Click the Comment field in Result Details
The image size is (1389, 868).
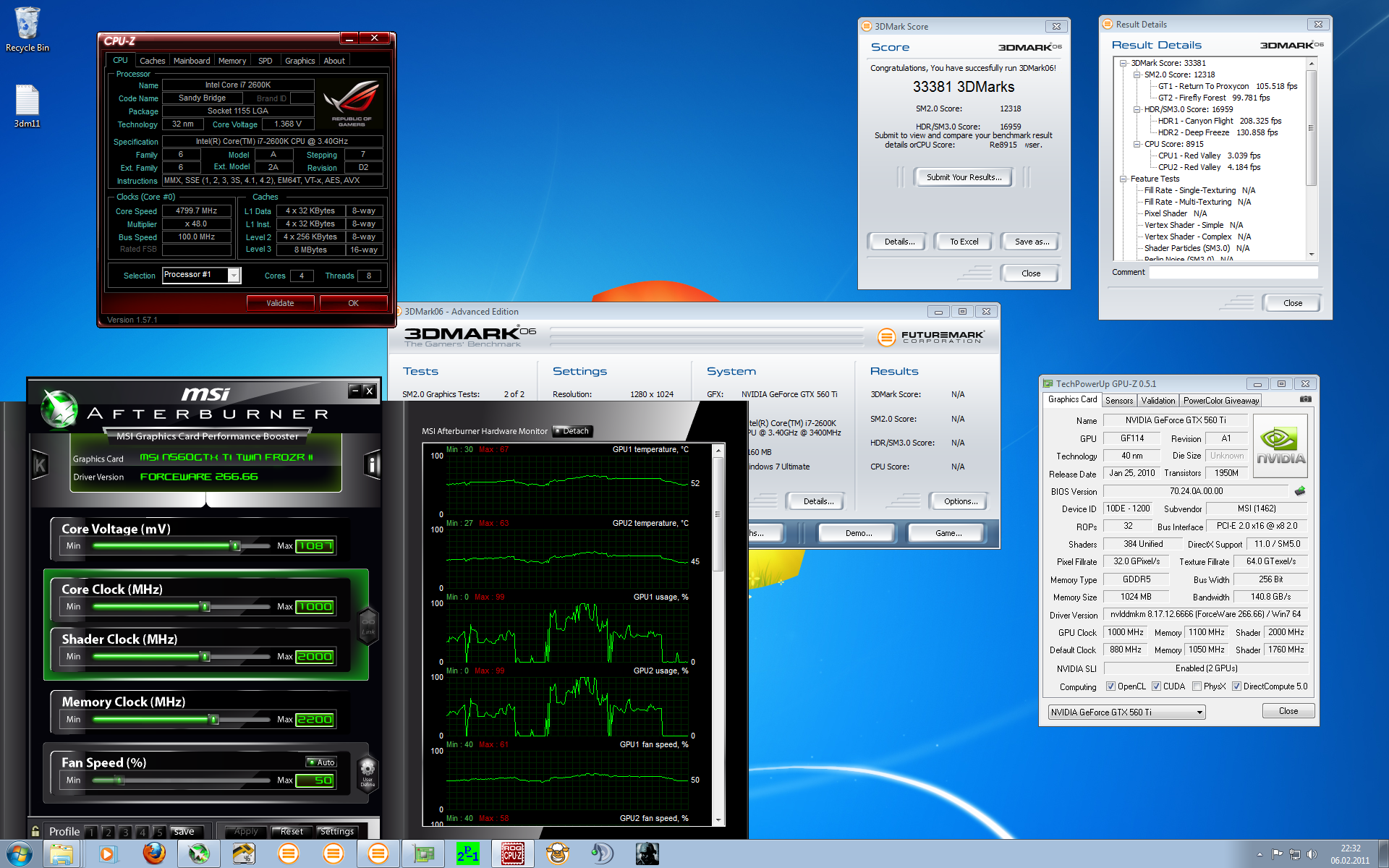[1233, 273]
